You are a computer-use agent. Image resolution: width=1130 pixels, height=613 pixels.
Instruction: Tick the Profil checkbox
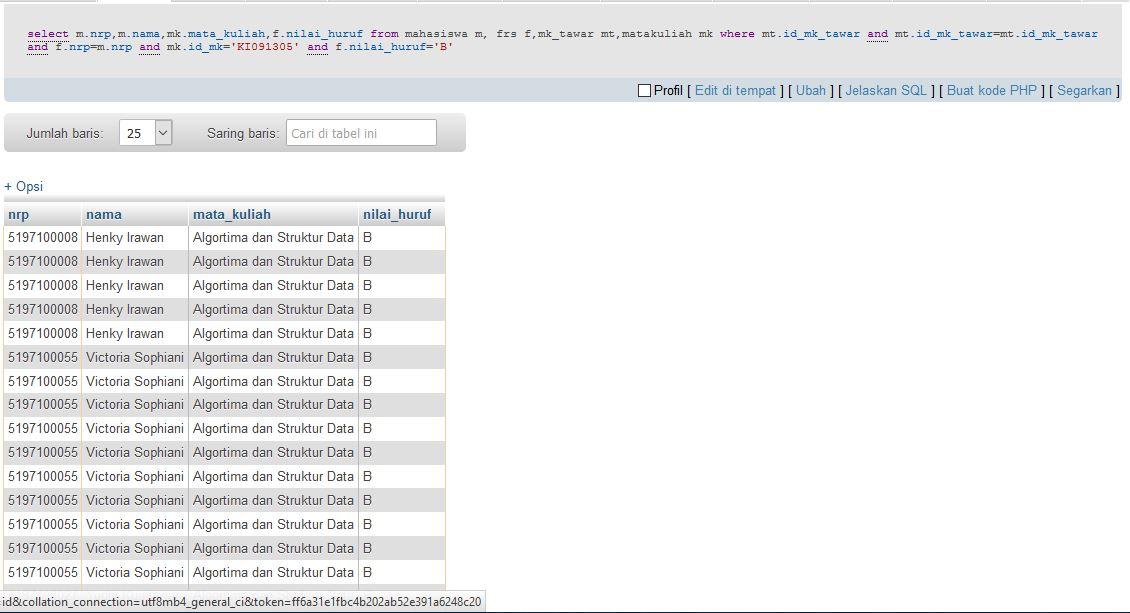click(x=644, y=91)
